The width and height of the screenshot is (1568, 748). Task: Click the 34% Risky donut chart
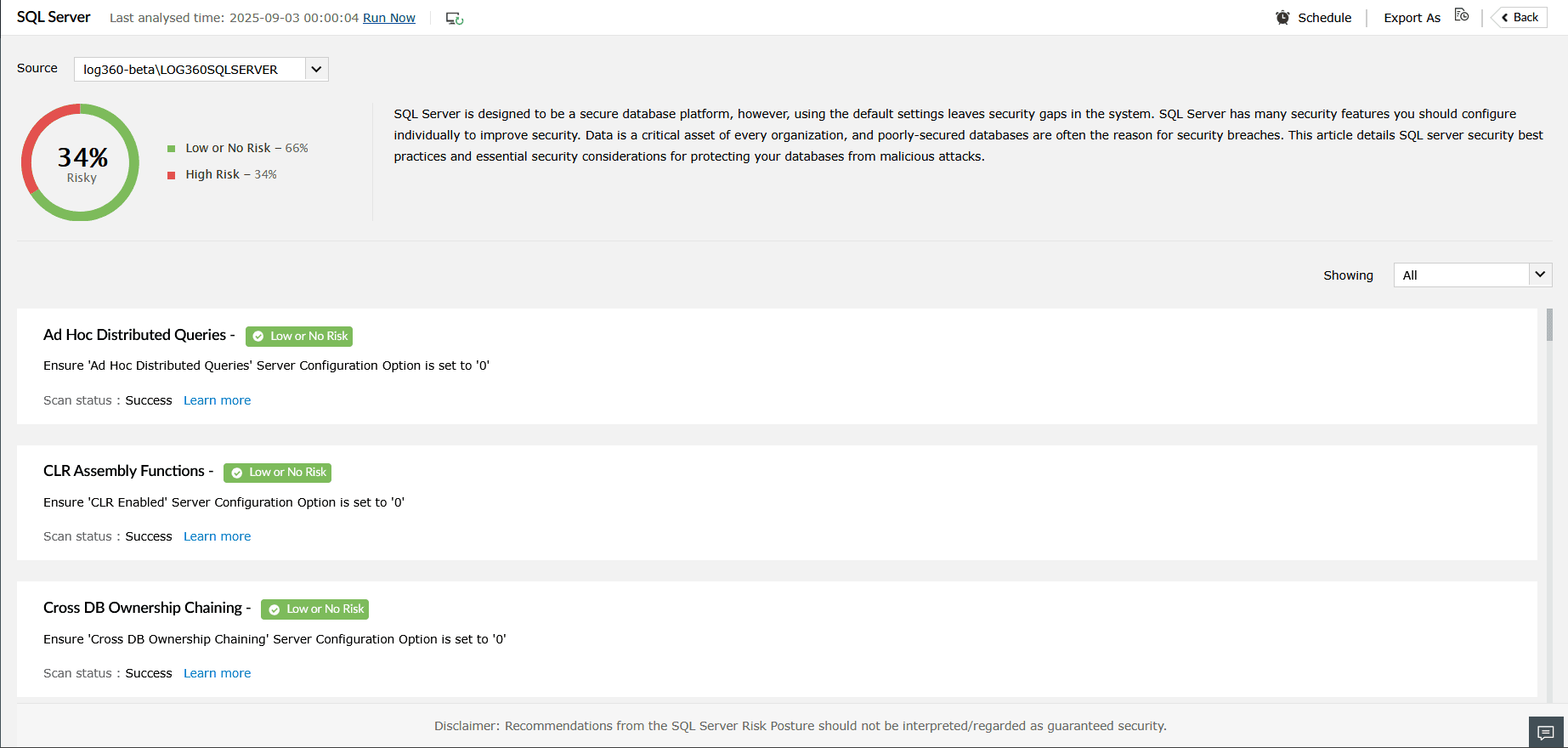[x=81, y=162]
